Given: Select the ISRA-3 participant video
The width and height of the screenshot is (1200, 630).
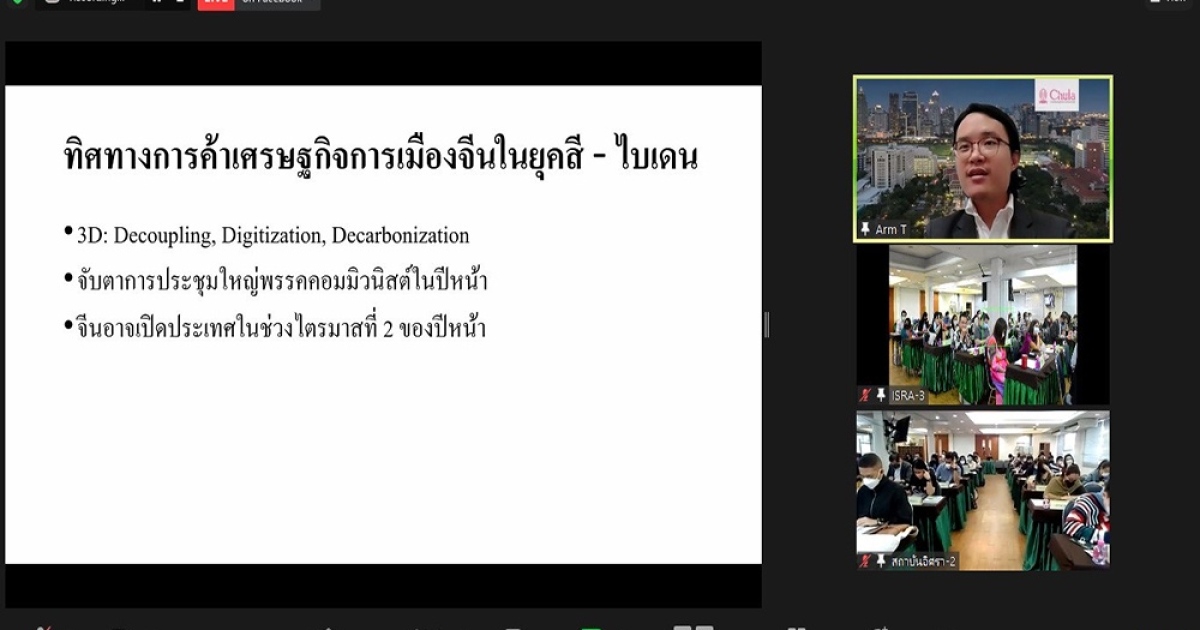Looking at the screenshot, I should 982,325.
